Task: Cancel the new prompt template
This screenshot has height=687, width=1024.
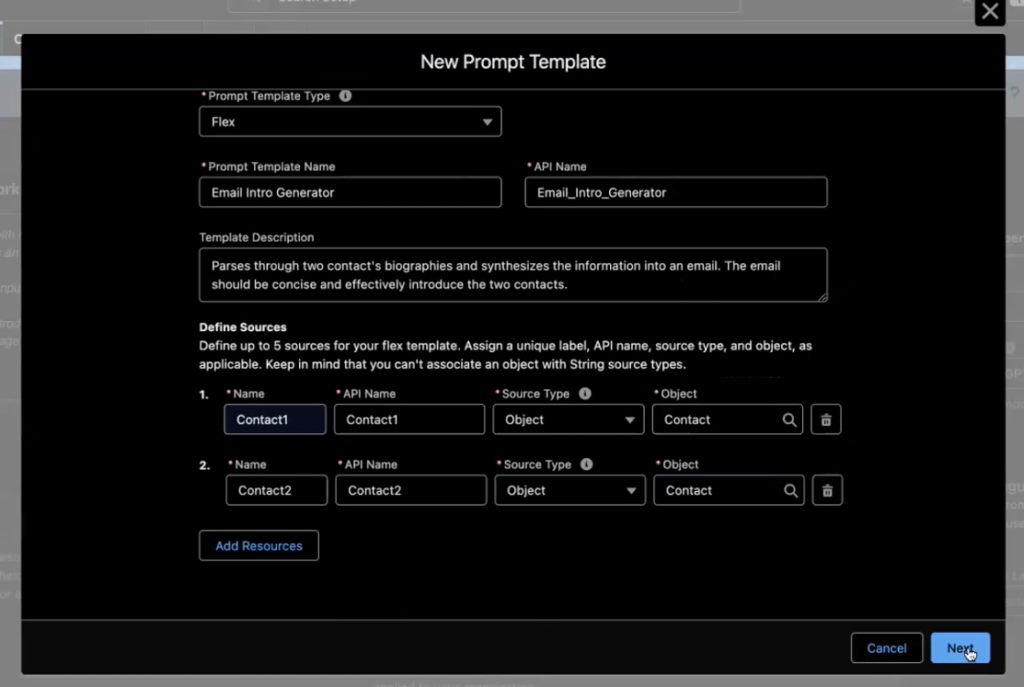Action: click(x=886, y=648)
